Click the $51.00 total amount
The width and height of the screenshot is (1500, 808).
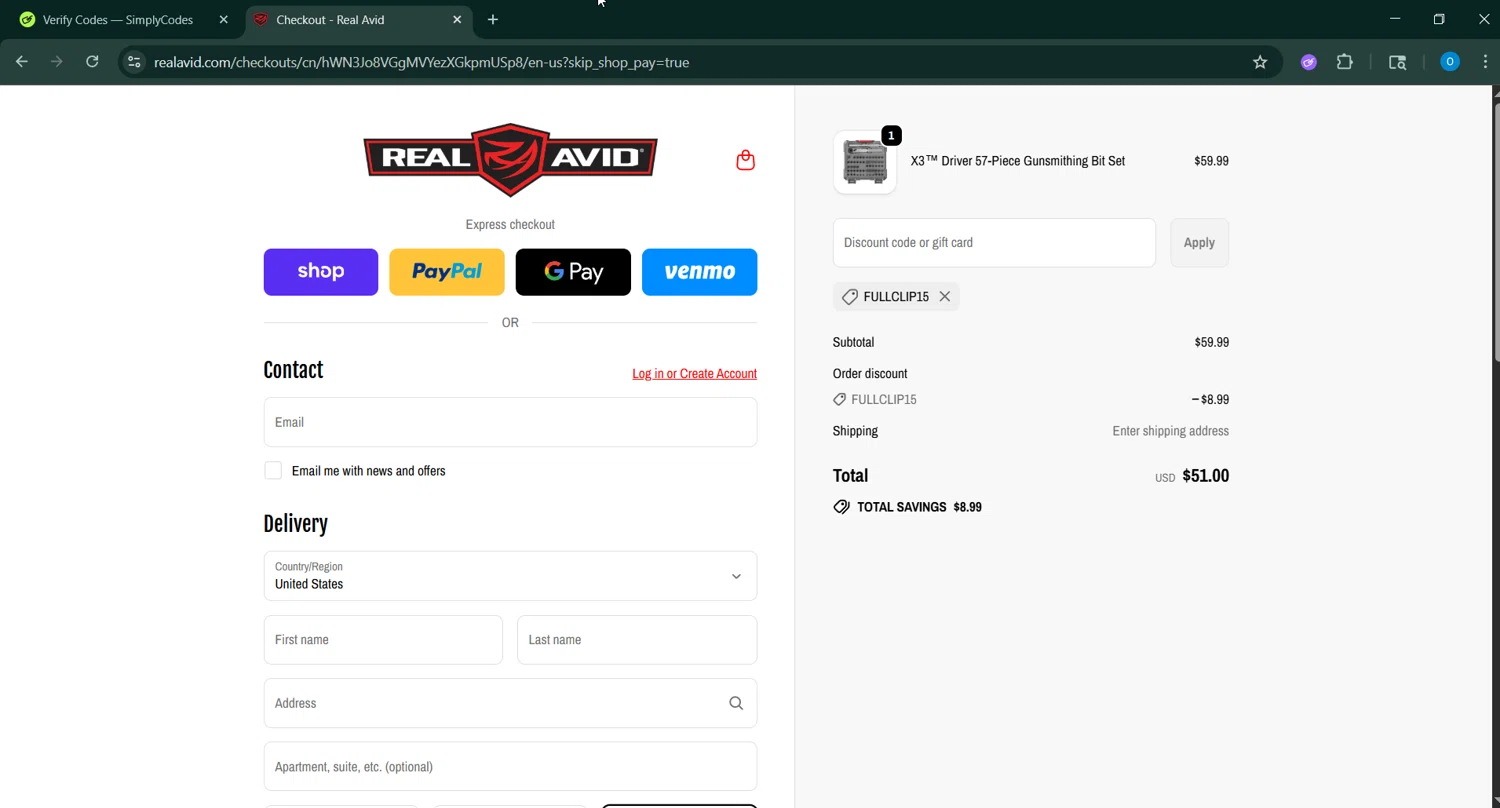click(x=1205, y=476)
